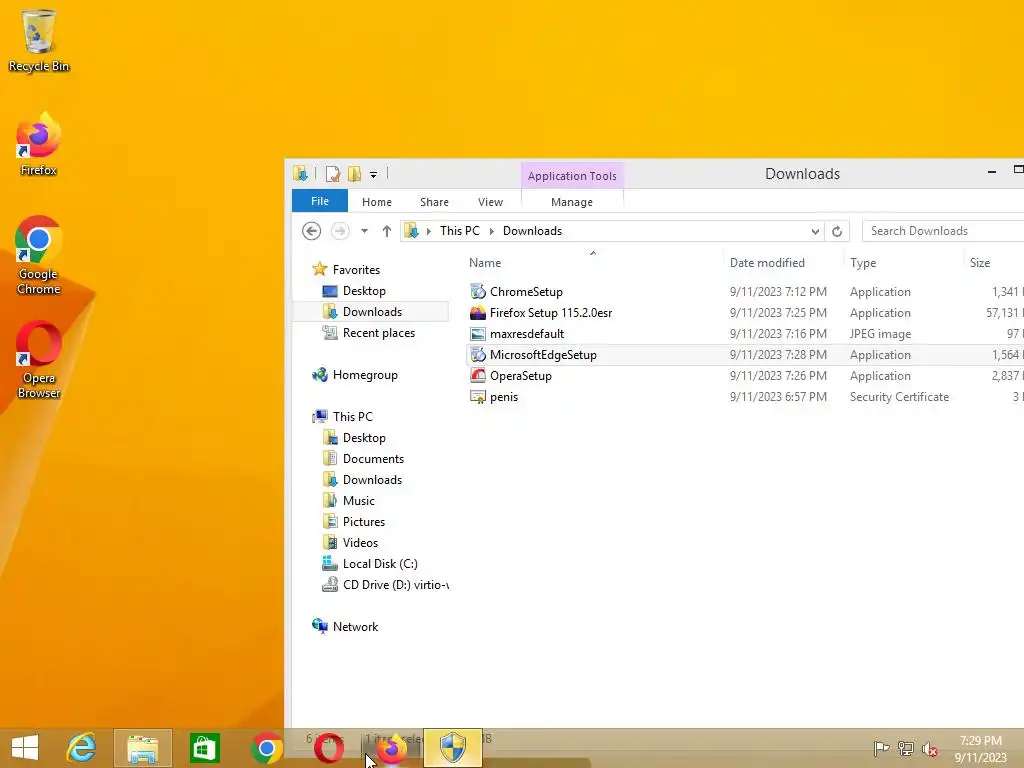Click the Forward navigation arrow
Image resolution: width=1024 pixels, height=768 pixels.
pos(340,231)
